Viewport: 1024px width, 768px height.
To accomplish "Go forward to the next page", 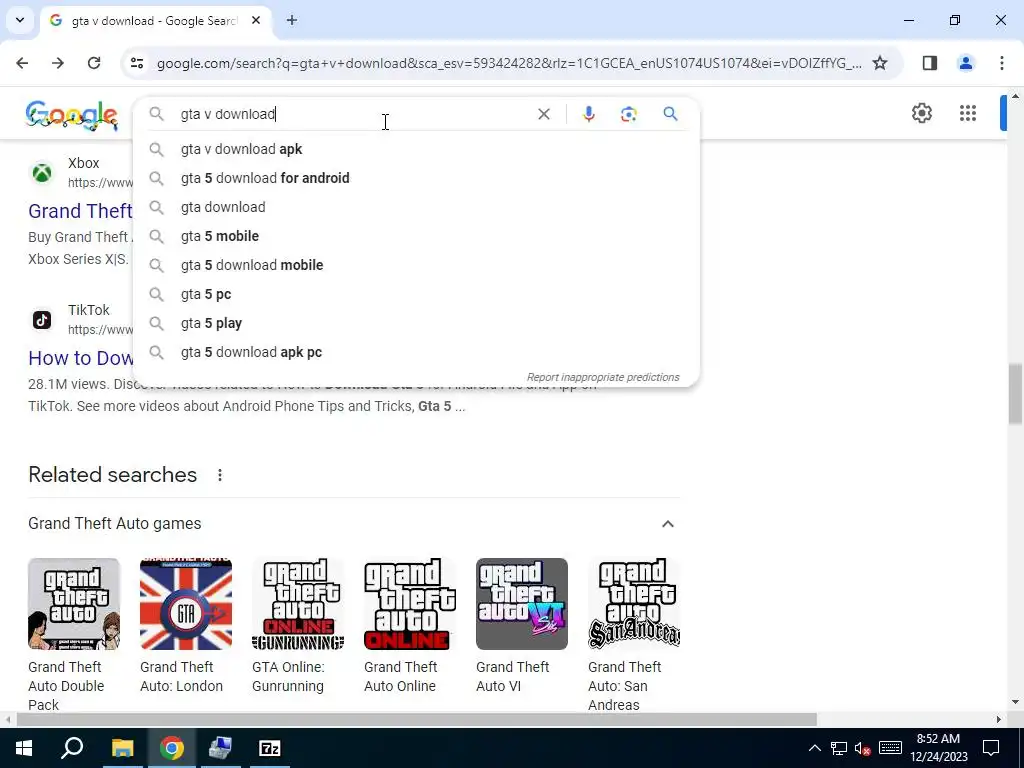I will tap(58, 63).
